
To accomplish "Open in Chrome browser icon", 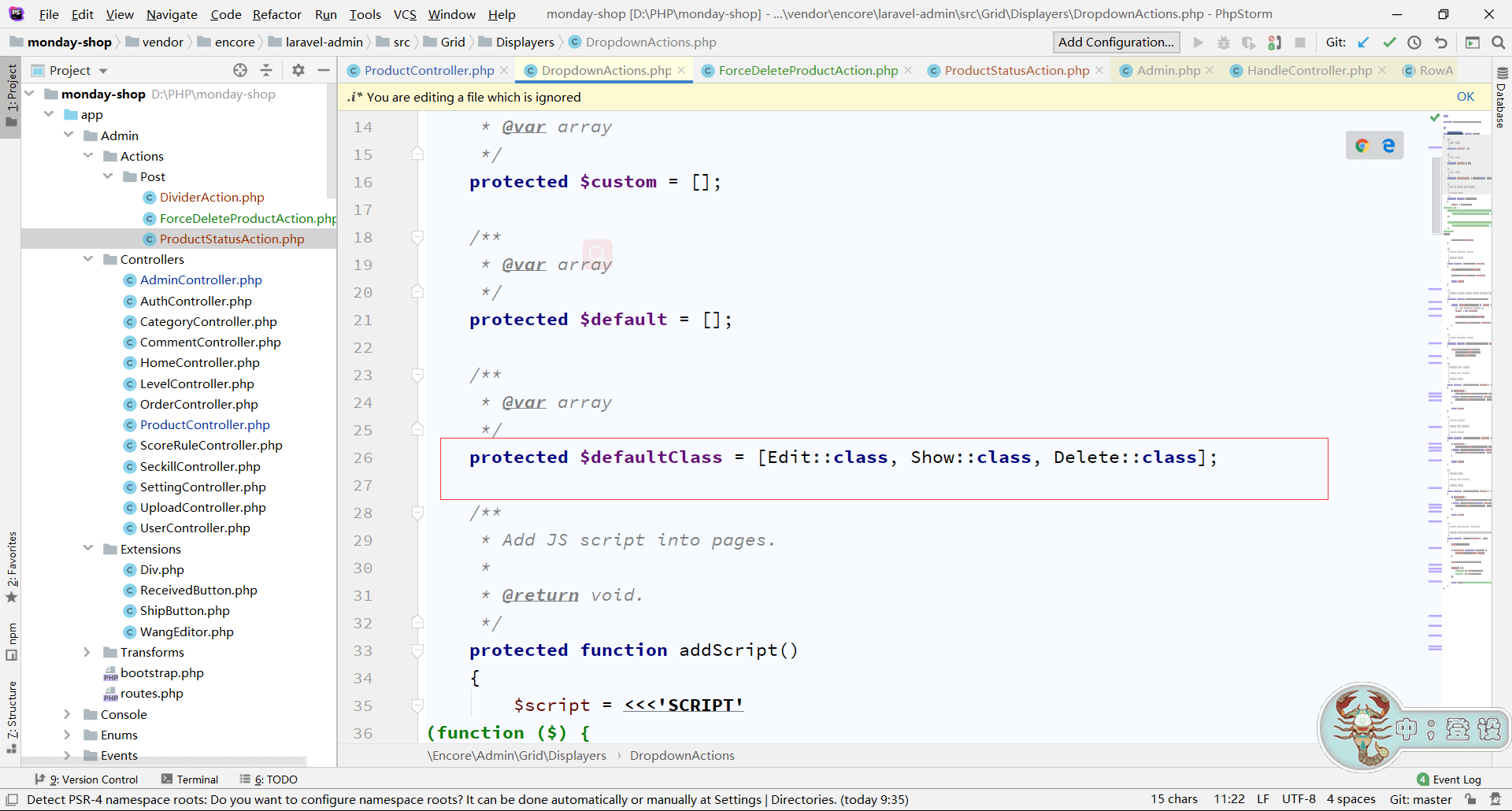I will pos(1362,146).
